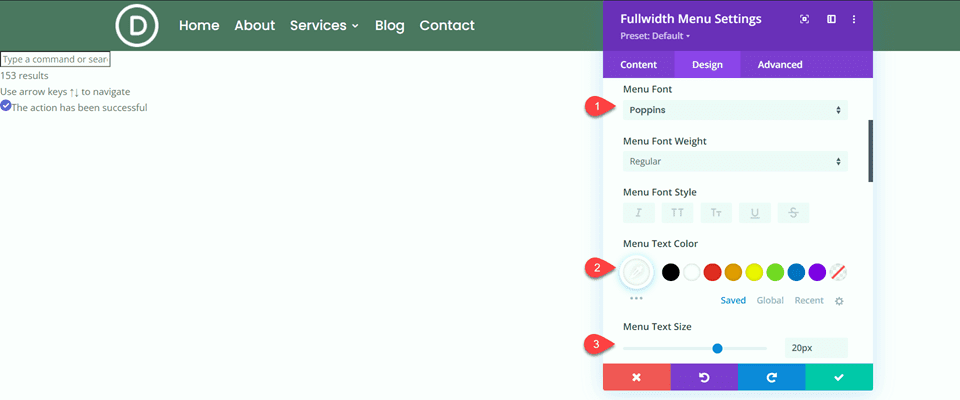Toggle uppercase TT font style

677,213
